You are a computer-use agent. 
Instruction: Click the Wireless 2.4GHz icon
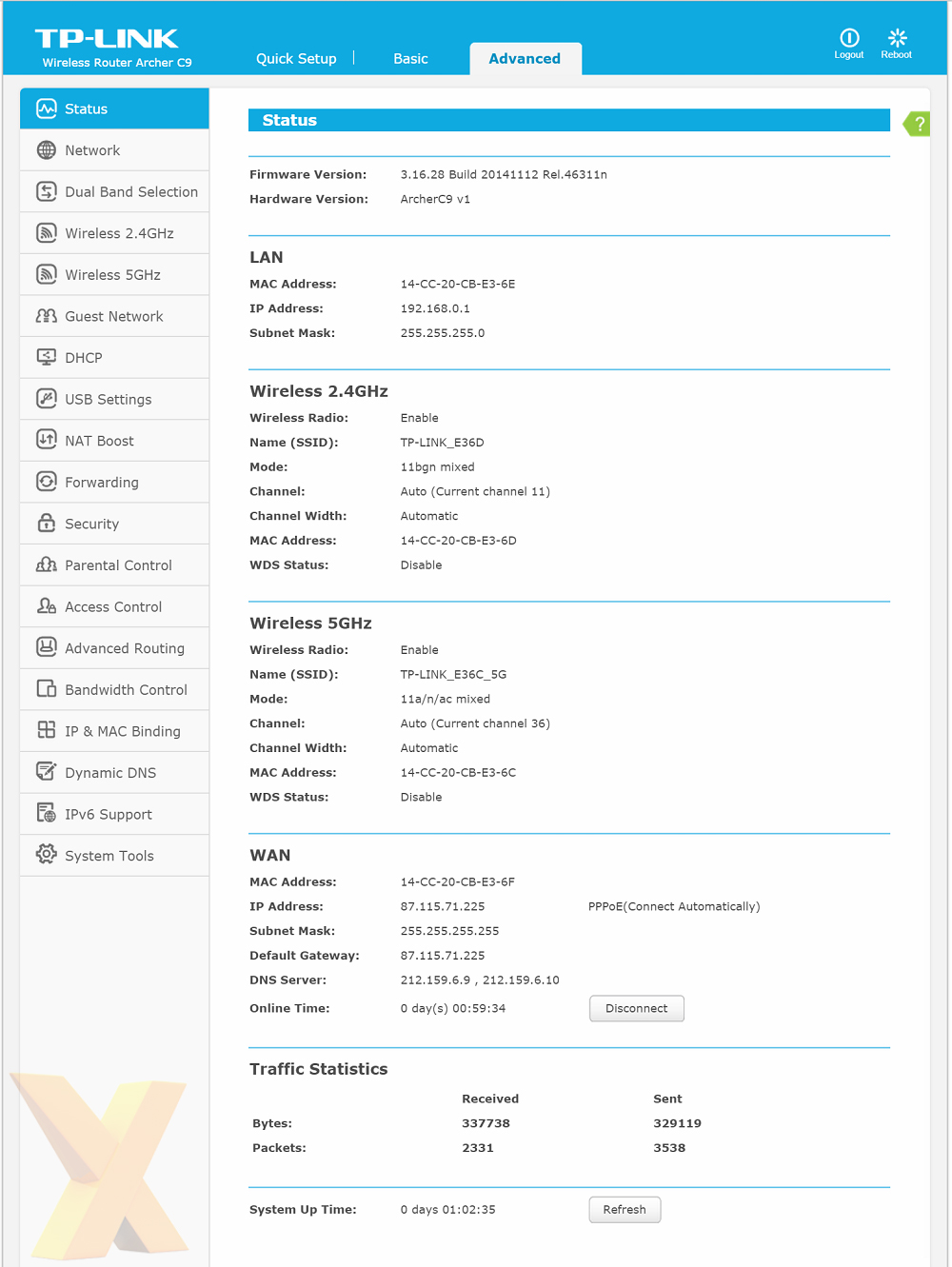(47, 233)
